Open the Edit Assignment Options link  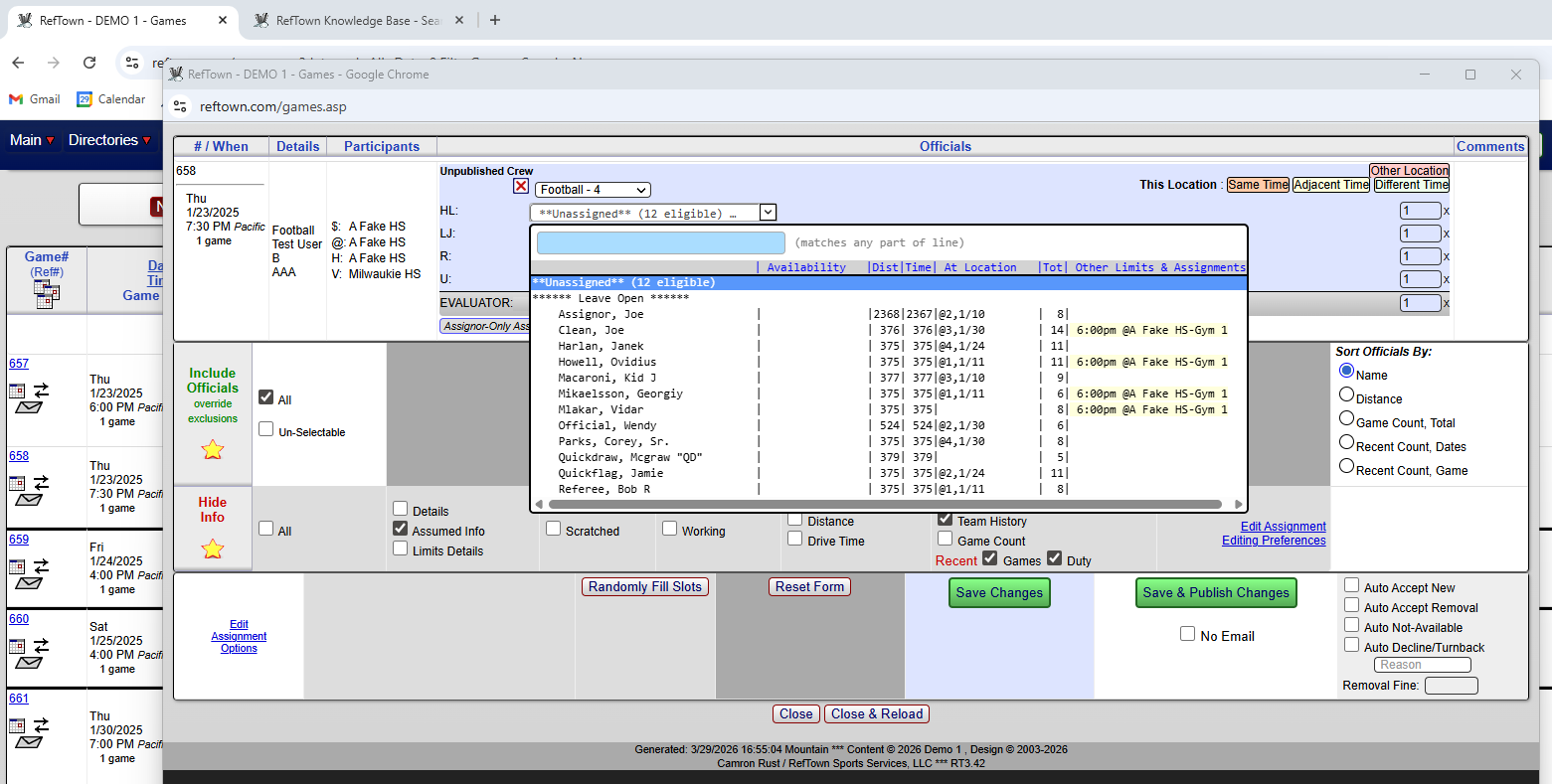pos(239,638)
